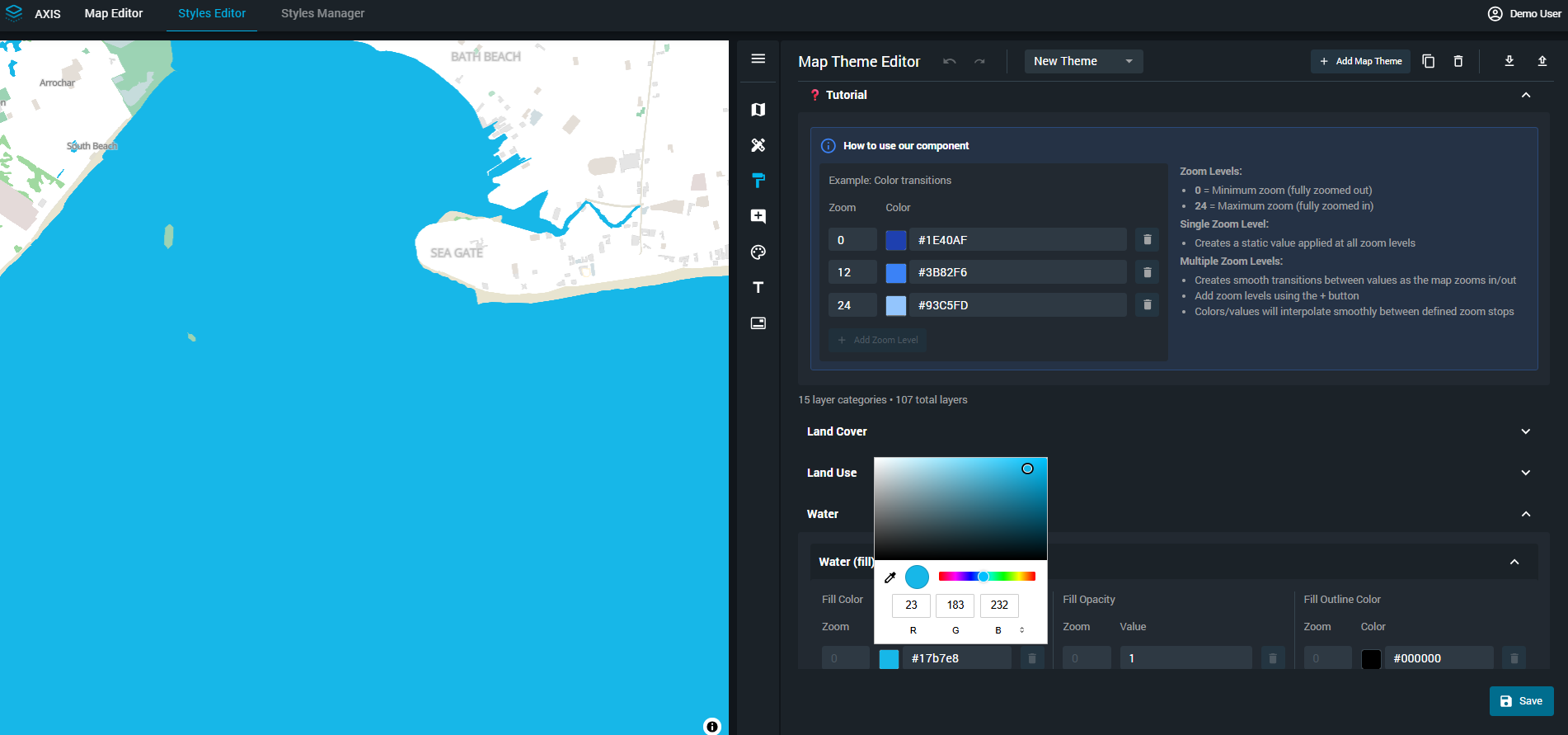1568x735 pixels.
Task: Select the text tool icon in sidebar
Action: (x=758, y=288)
